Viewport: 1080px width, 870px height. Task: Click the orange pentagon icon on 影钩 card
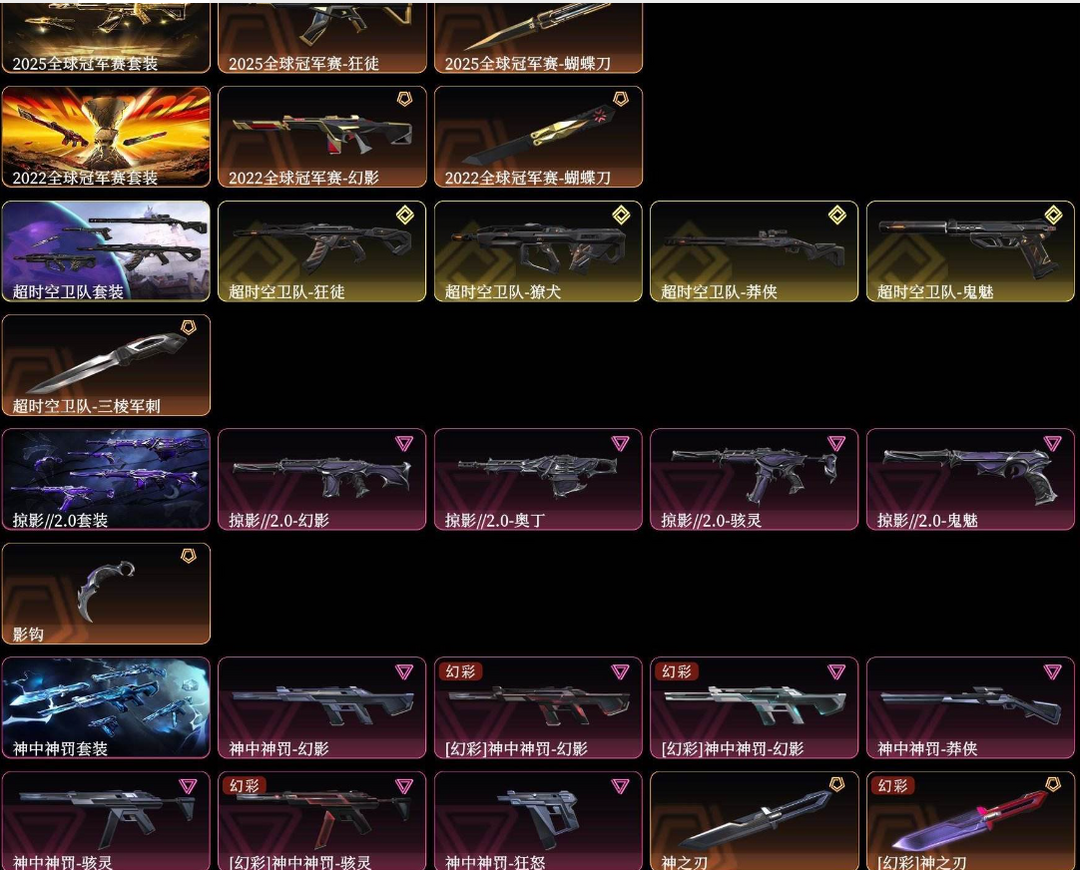[188, 555]
